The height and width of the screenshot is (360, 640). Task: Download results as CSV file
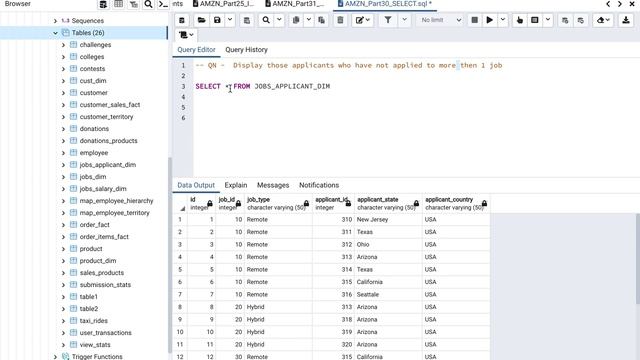tap(626, 20)
